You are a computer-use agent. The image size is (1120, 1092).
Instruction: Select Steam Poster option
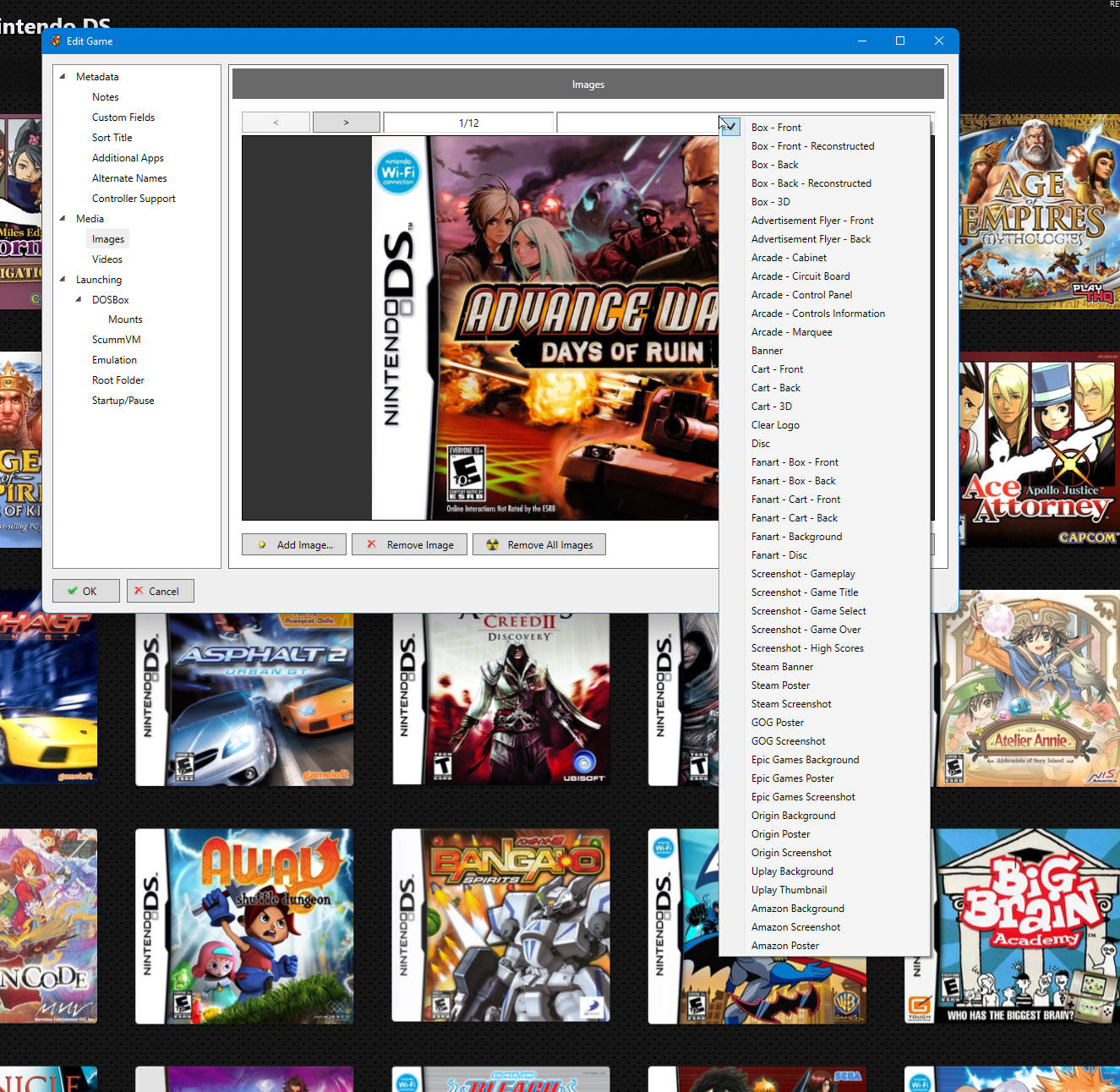tap(825, 685)
